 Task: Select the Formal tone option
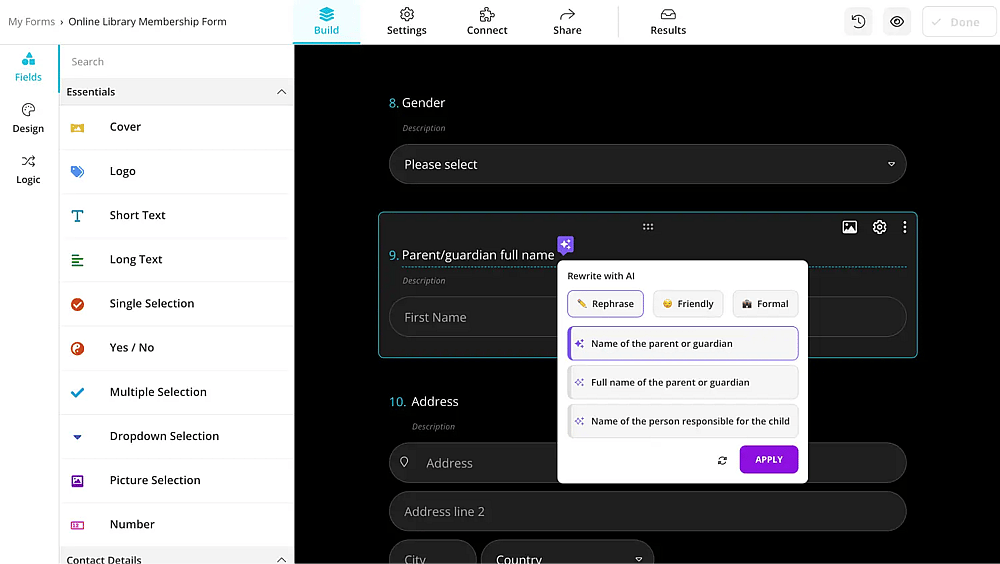(x=765, y=304)
